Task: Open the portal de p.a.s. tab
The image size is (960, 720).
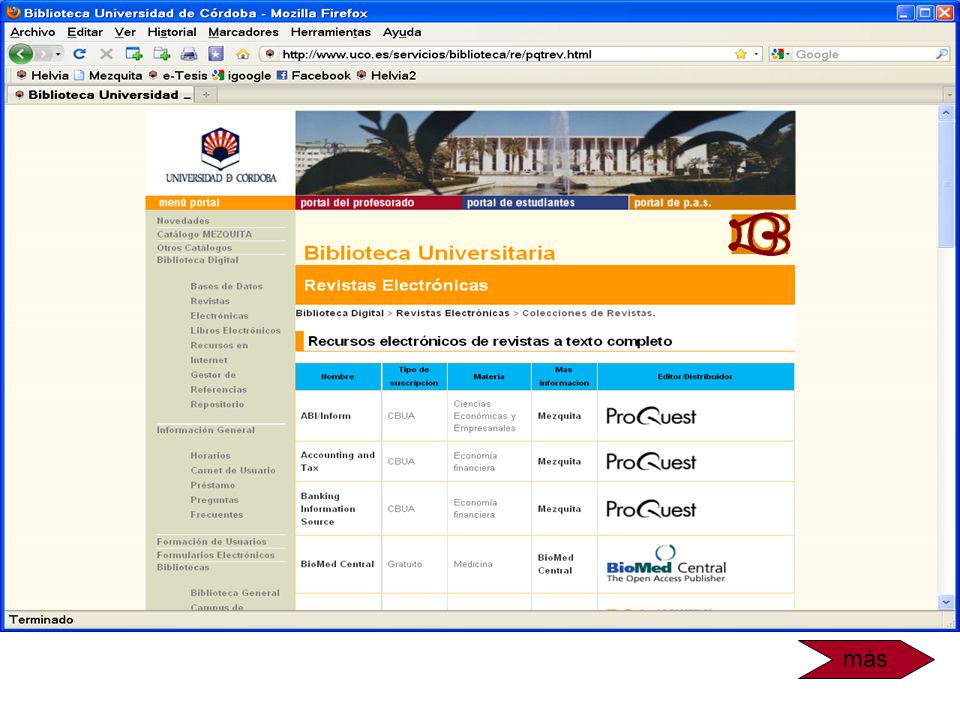Action: tap(712, 203)
